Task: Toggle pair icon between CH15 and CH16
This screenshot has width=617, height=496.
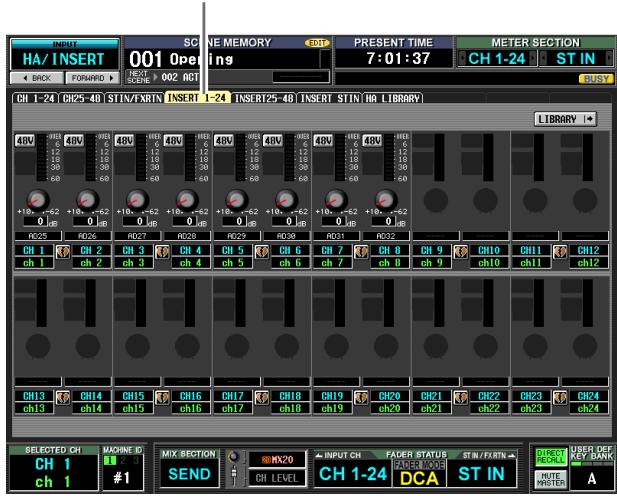Action: click(x=162, y=397)
